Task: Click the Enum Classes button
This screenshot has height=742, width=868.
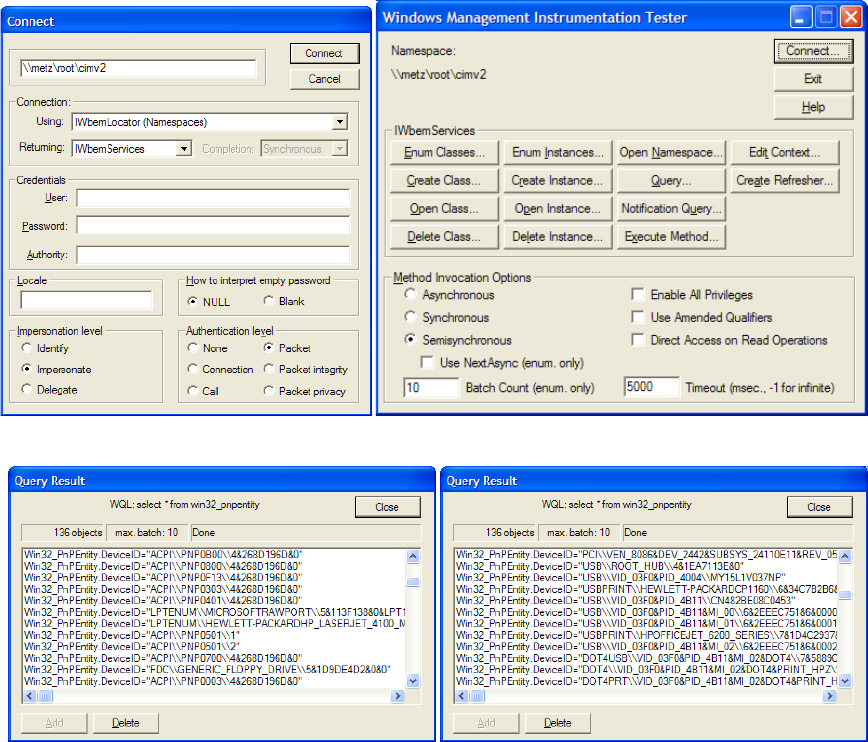Action: tap(444, 153)
